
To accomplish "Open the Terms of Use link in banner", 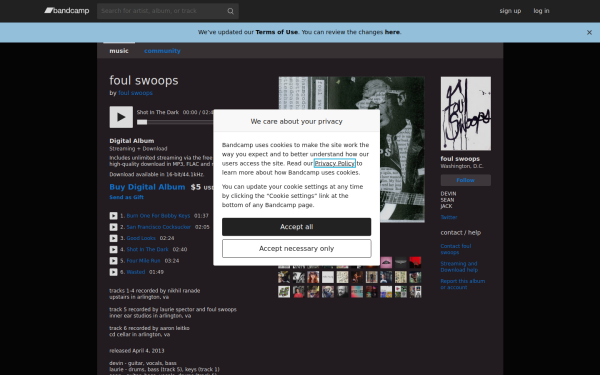I will click(276, 32).
